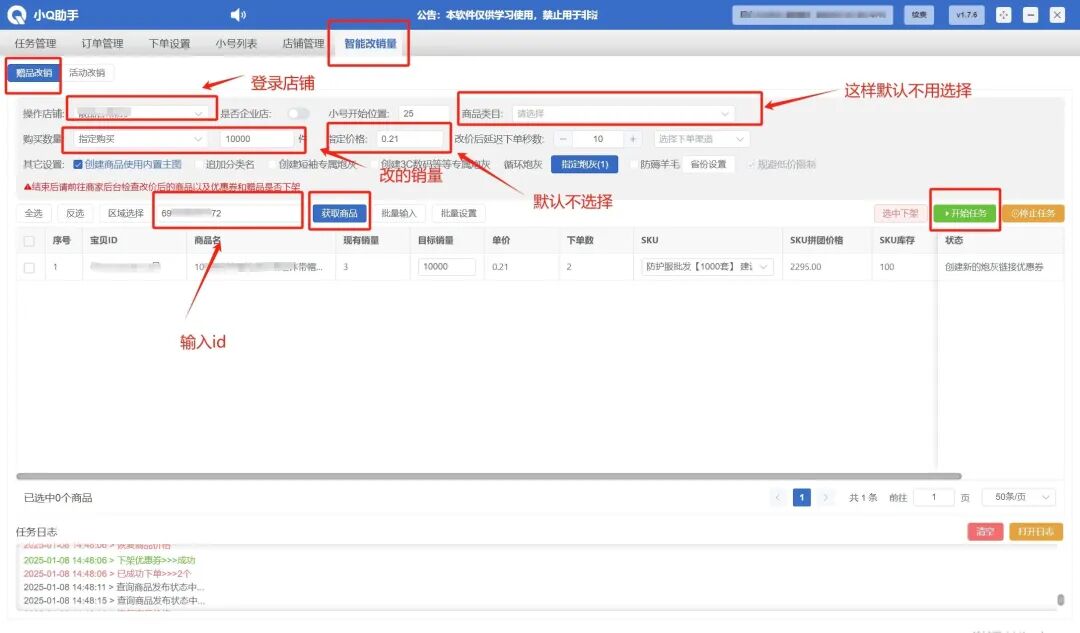Click the 全选 button
This screenshot has height=633, width=1080.
coord(34,214)
